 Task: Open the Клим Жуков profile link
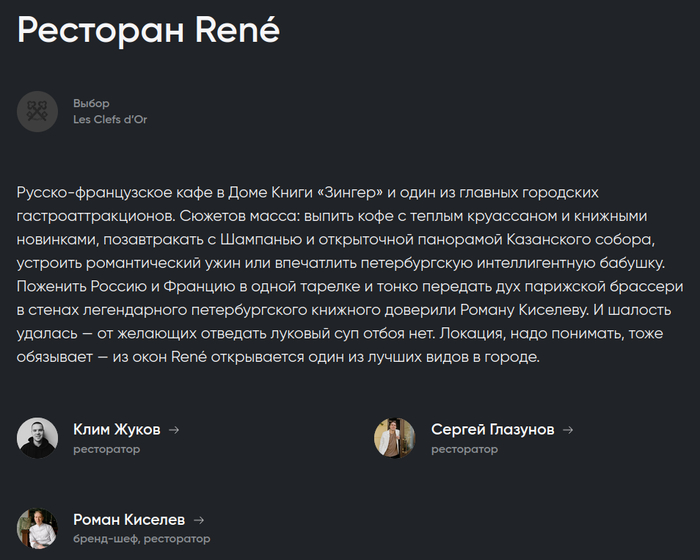click(117, 429)
